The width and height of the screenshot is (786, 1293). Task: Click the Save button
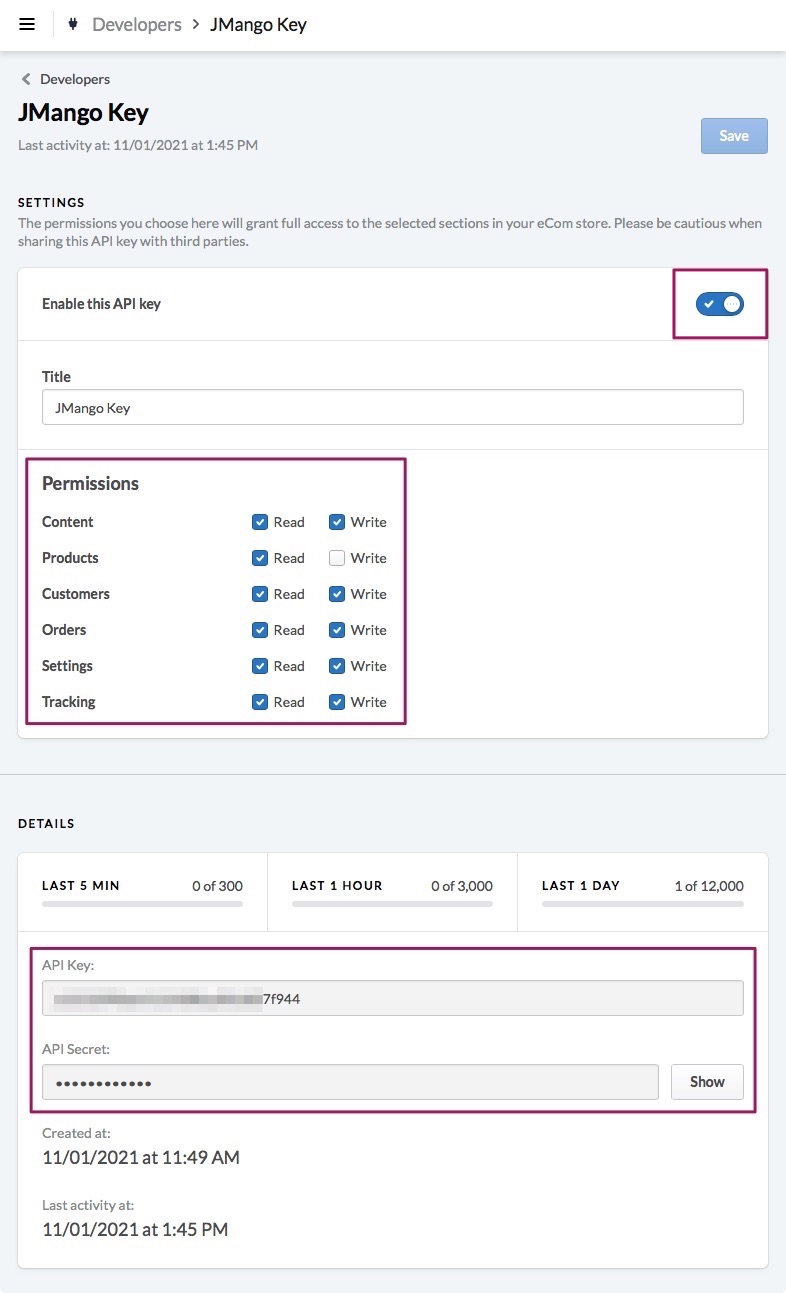click(x=733, y=136)
